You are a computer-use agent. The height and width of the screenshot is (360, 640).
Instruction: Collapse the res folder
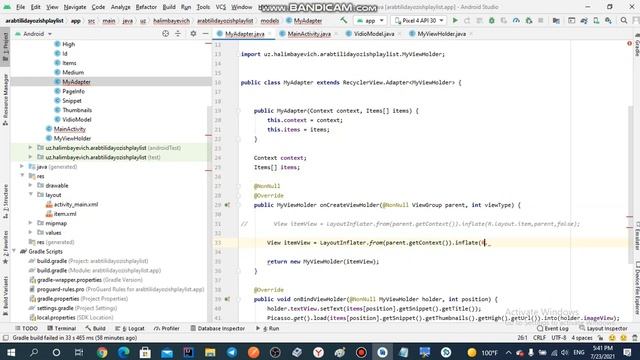pyautogui.click(x=22, y=176)
